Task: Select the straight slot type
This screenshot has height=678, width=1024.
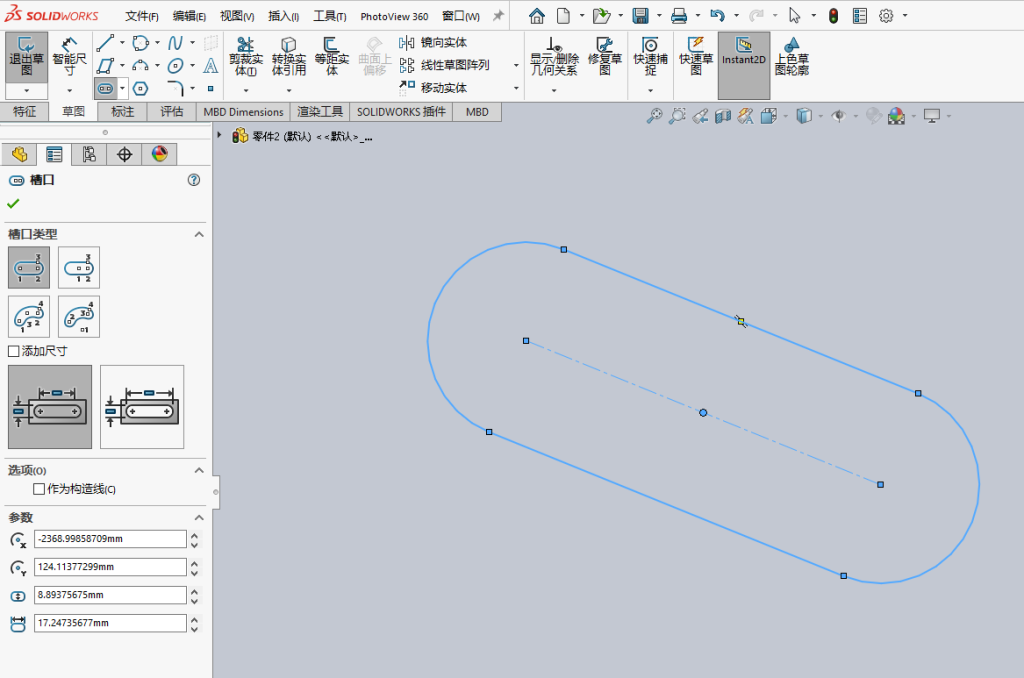Action: click(x=29, y=268)
